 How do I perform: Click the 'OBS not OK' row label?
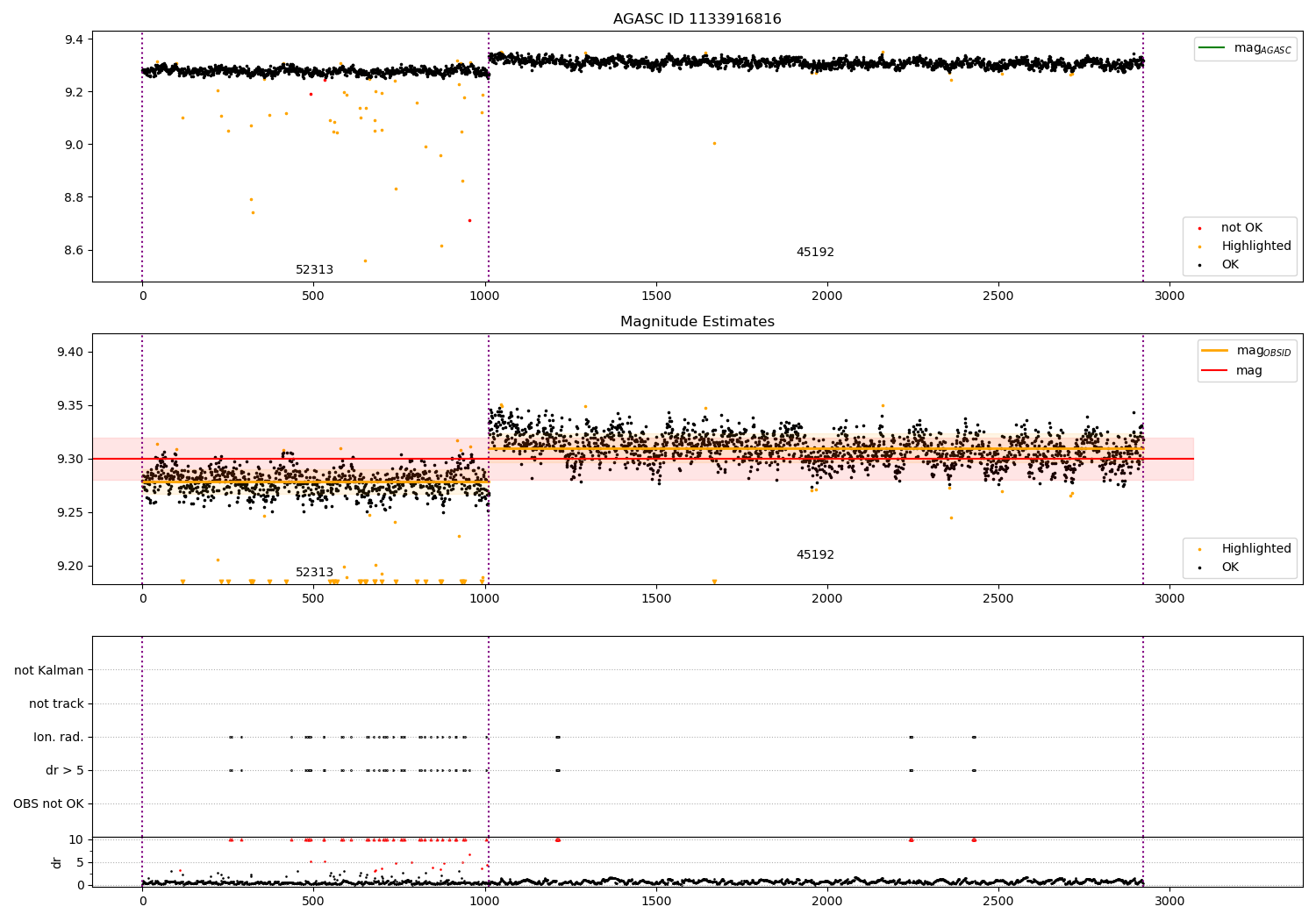[48, 804]
